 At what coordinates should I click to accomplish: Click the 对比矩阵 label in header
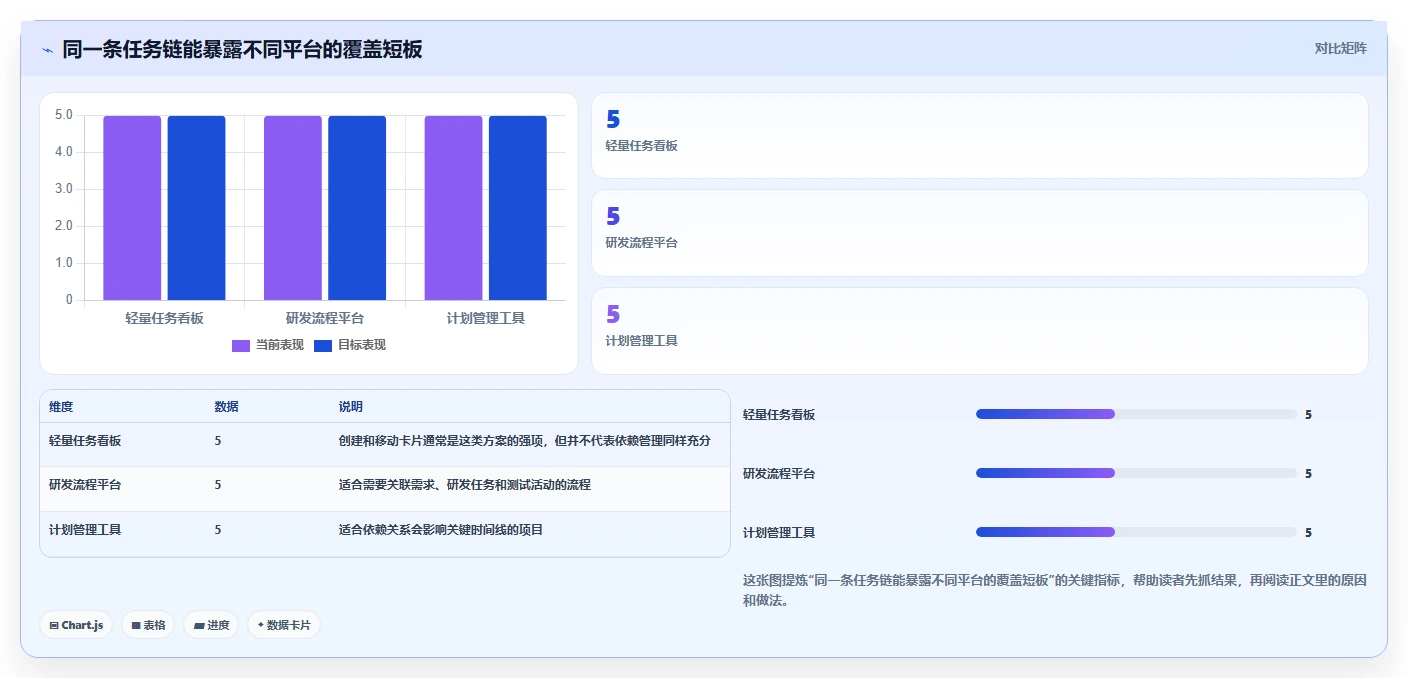(1340, 48)
